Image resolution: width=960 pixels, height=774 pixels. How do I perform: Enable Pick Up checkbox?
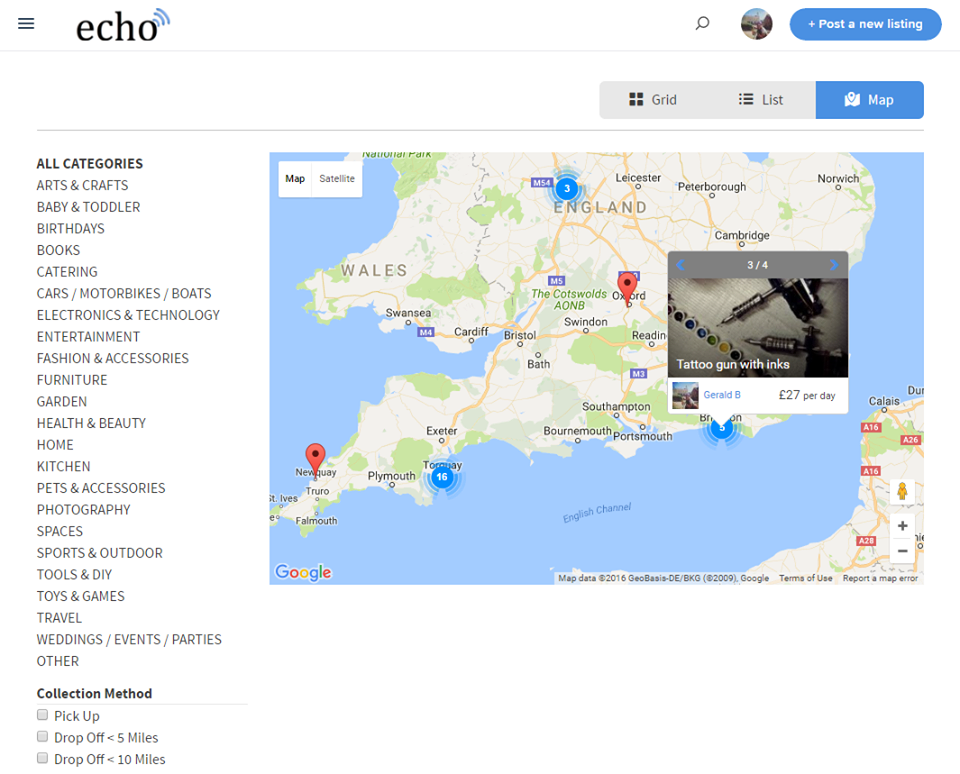pos(42,715)
